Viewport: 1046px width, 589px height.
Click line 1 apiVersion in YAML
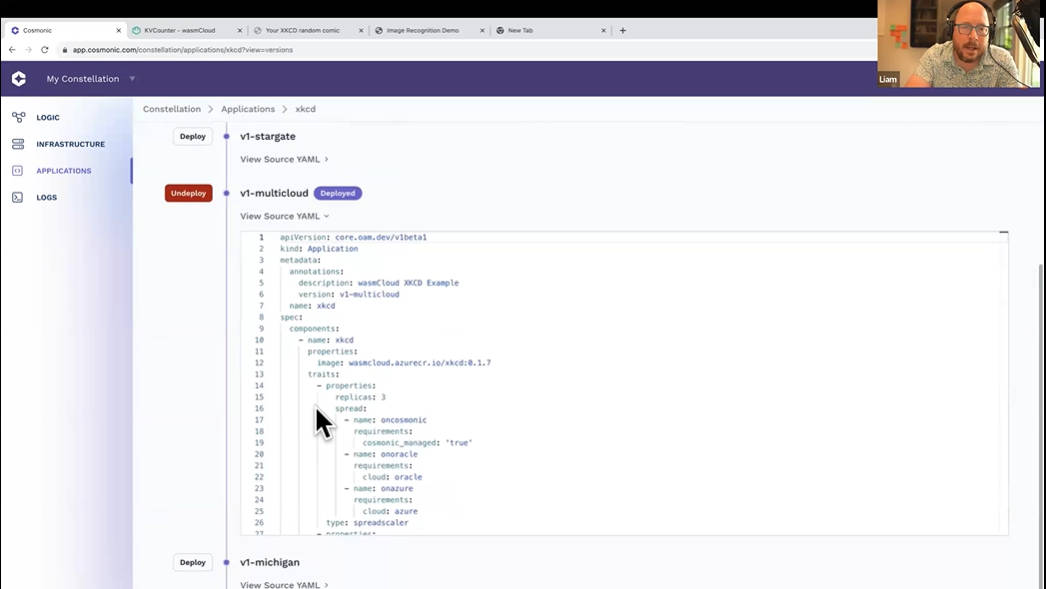[353, 237]
